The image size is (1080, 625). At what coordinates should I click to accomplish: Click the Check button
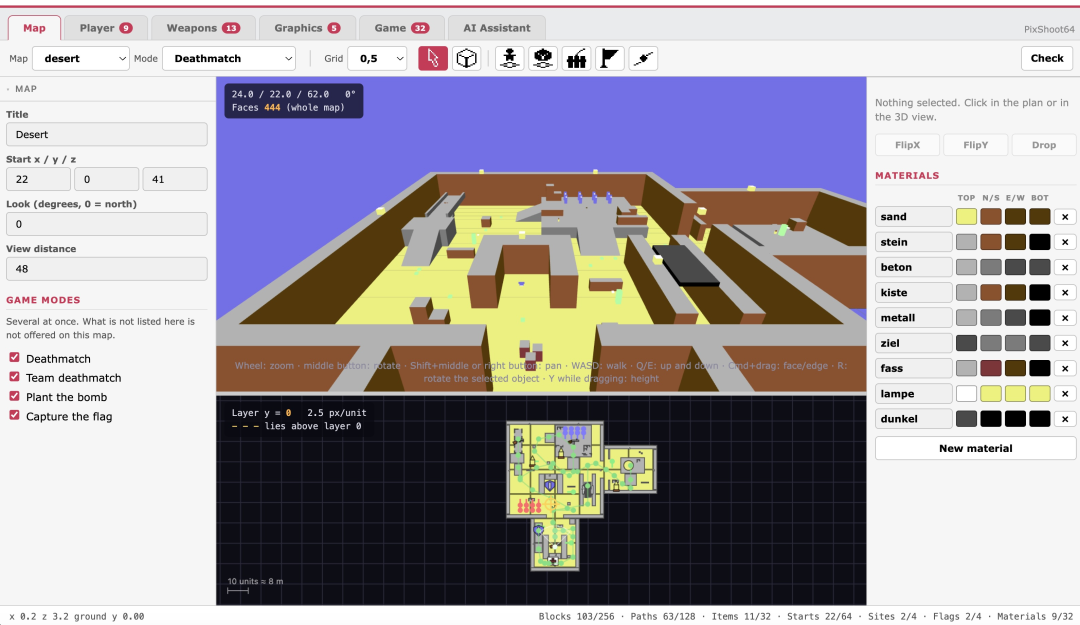[1047, 59]
